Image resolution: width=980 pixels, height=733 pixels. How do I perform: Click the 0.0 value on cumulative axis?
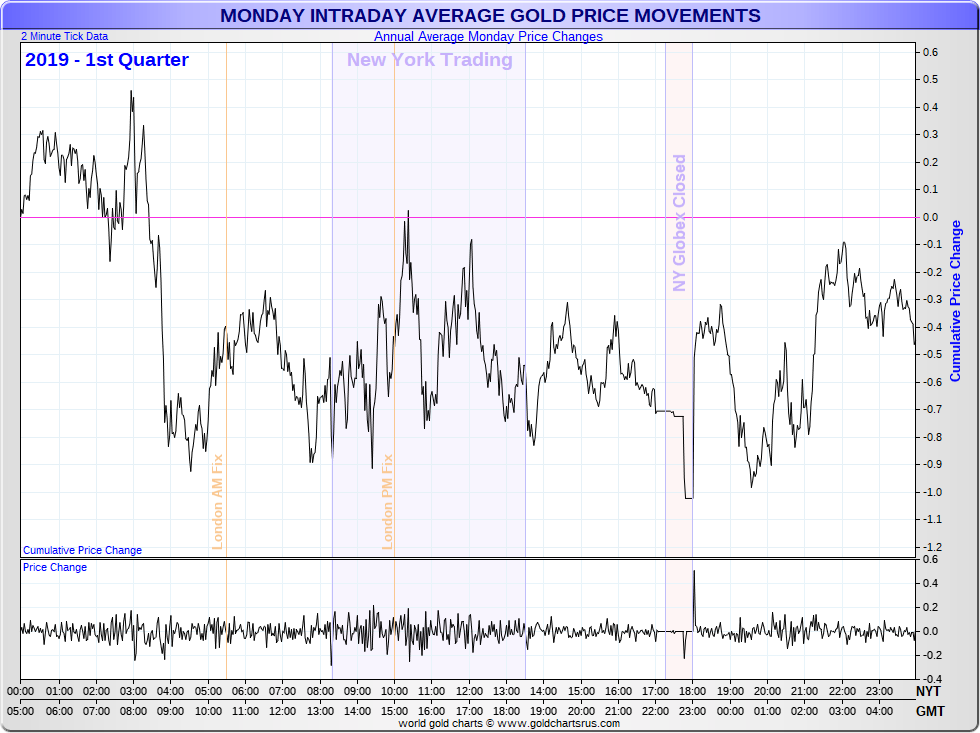(x=931, y=217)
